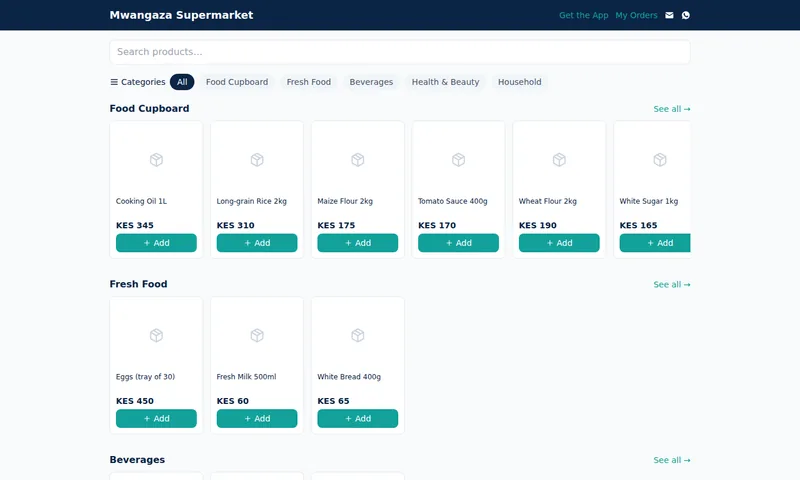Click the KES 450 price
The height and width of the screenshot is (480, 800).
click(x=135, y=401)
